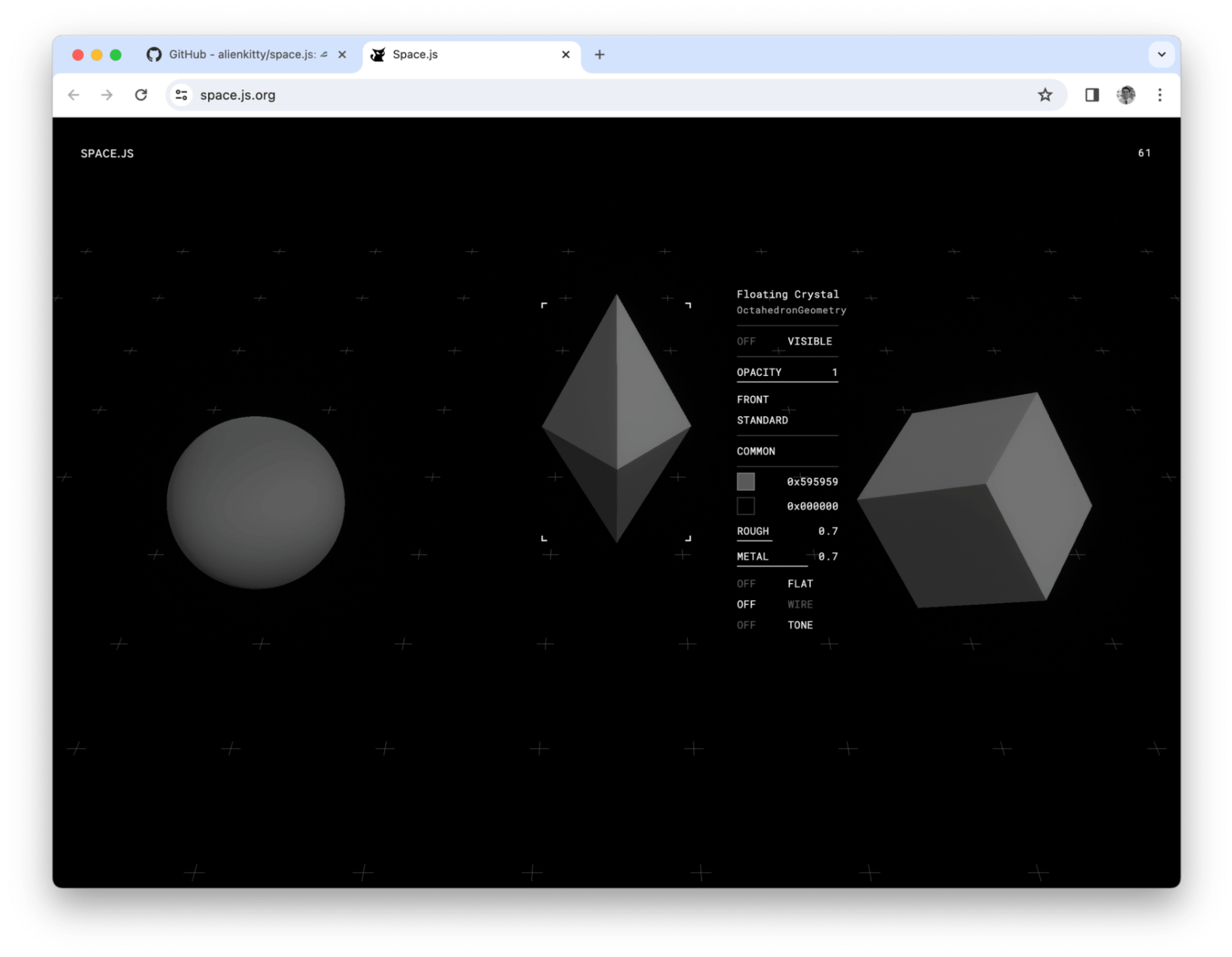Click the Chrome profile avatar

(1125, 95)
